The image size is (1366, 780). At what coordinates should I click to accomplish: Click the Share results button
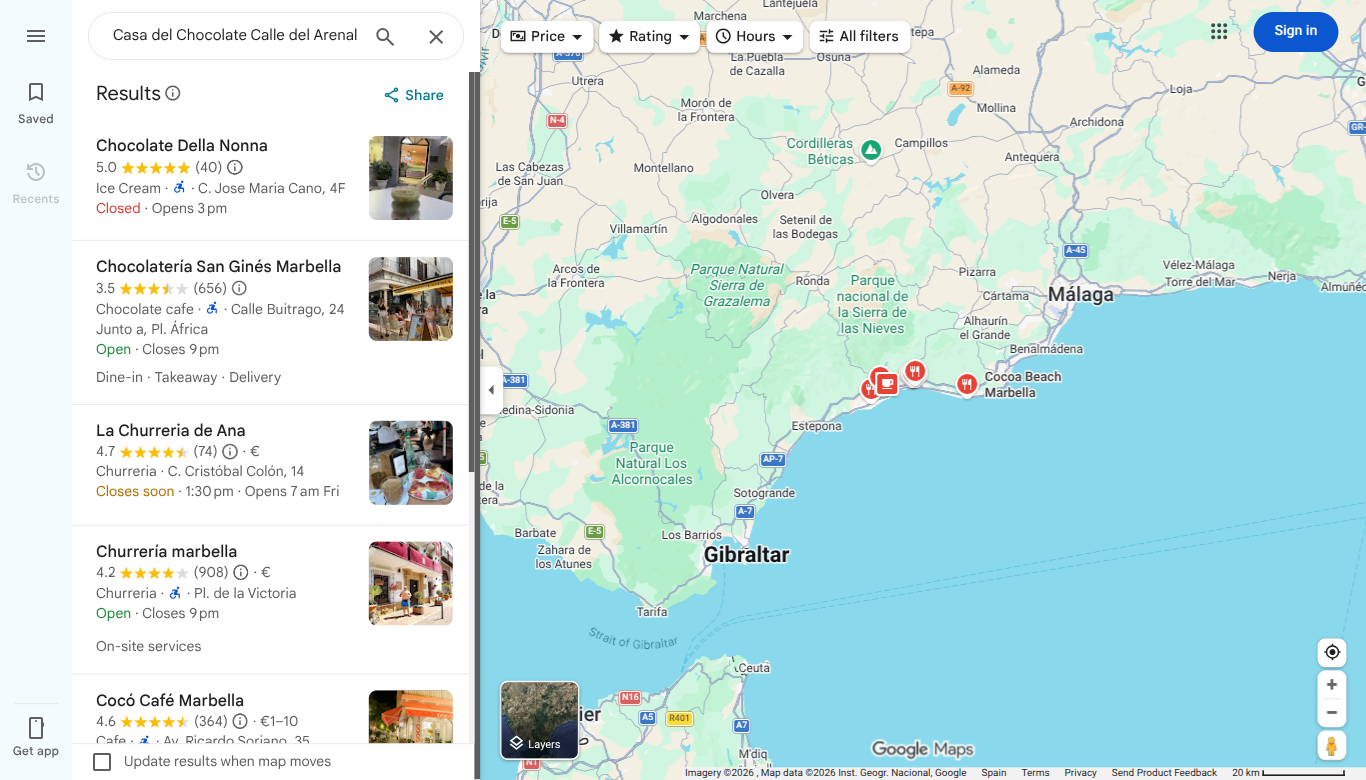coord(414,95)
